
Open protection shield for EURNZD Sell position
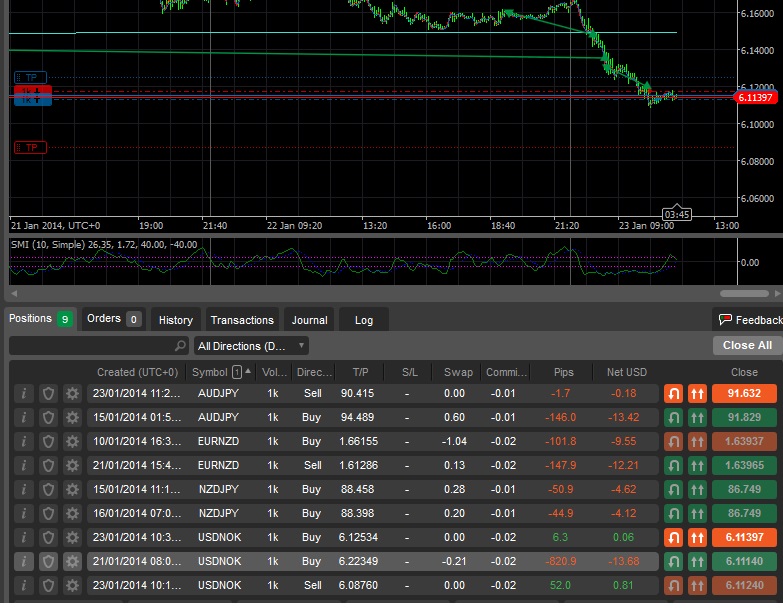48,465
